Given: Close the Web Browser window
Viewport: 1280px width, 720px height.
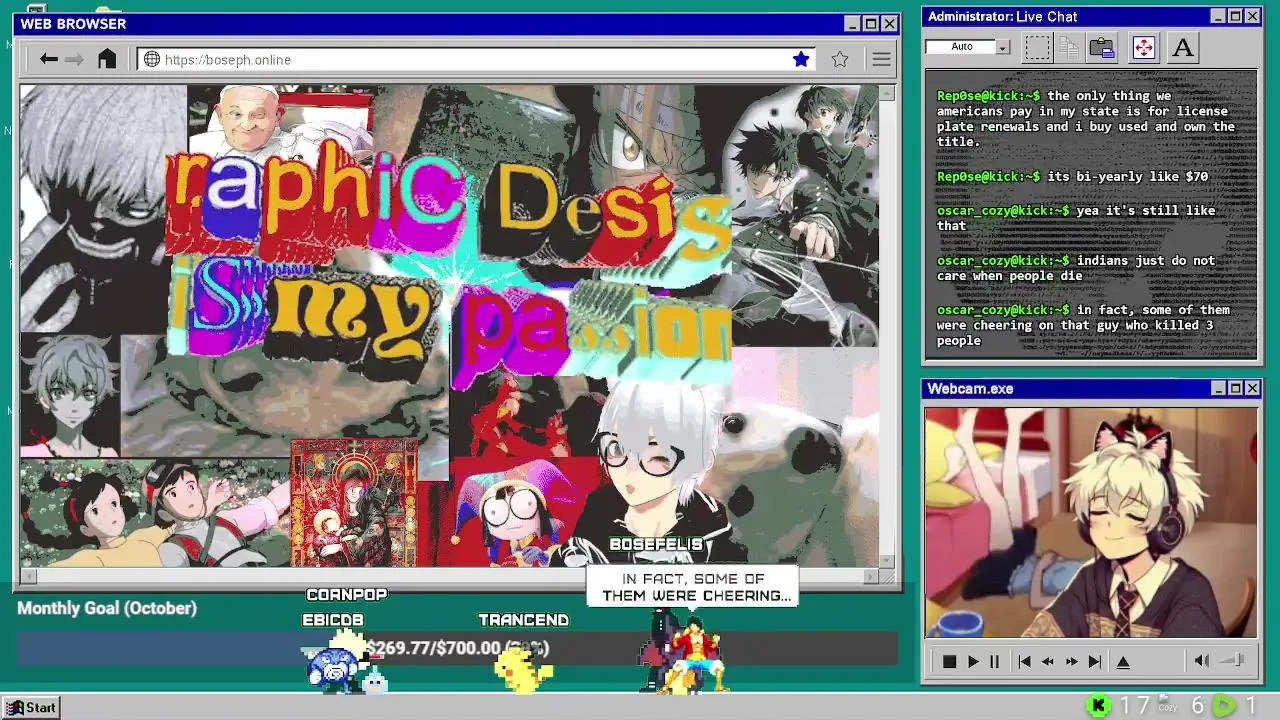Looking at the screenshot, I should tap(889, 24).
